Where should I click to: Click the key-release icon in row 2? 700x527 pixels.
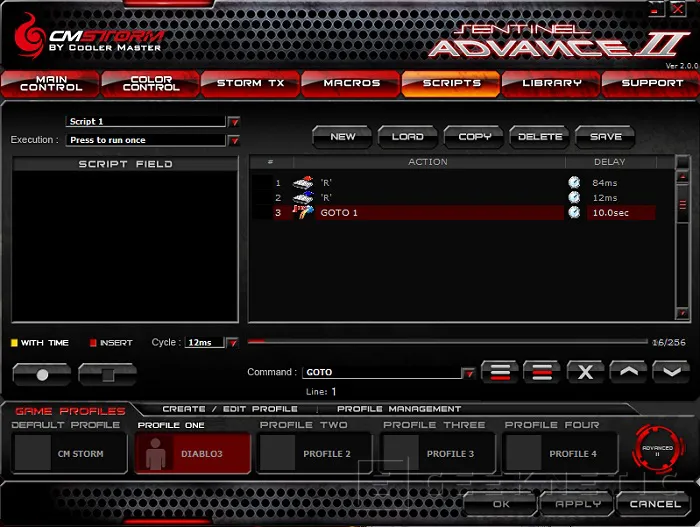(303, 197)
